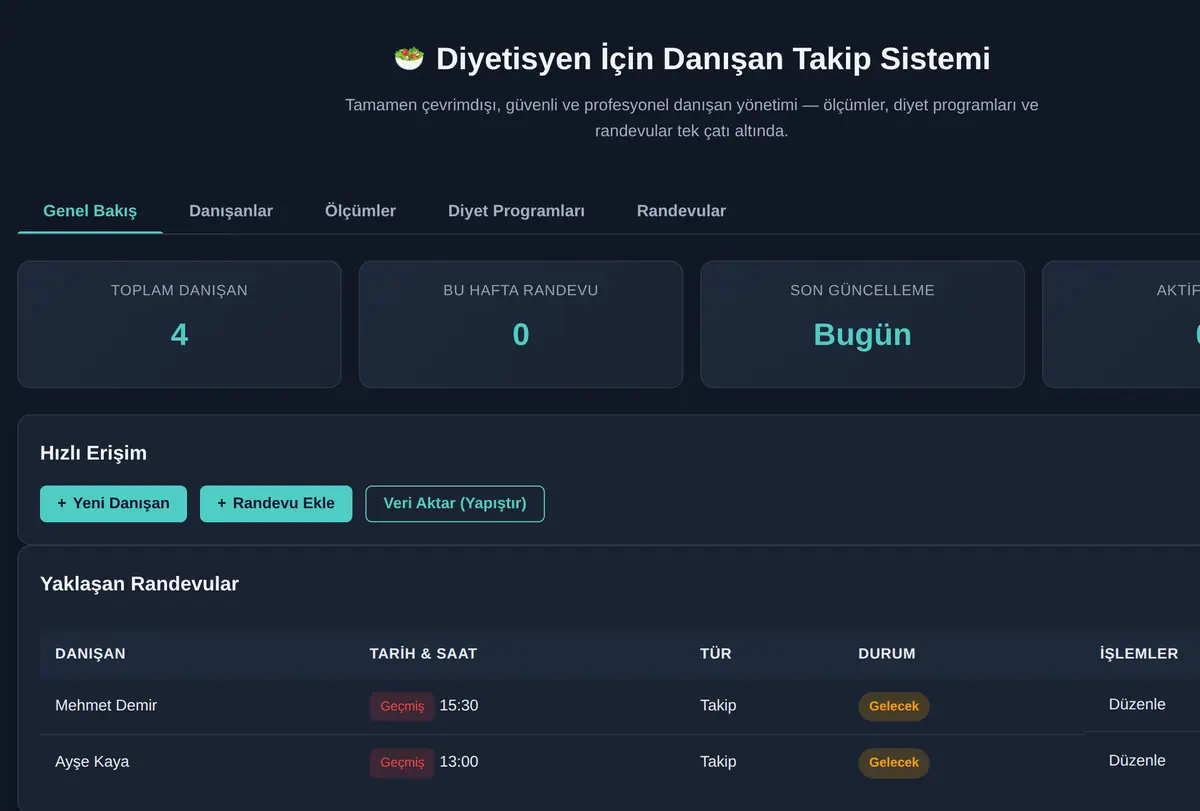1200x811 pixels.
Task: Click the 13:00 appointment time
Action: (x=459, y=762)
